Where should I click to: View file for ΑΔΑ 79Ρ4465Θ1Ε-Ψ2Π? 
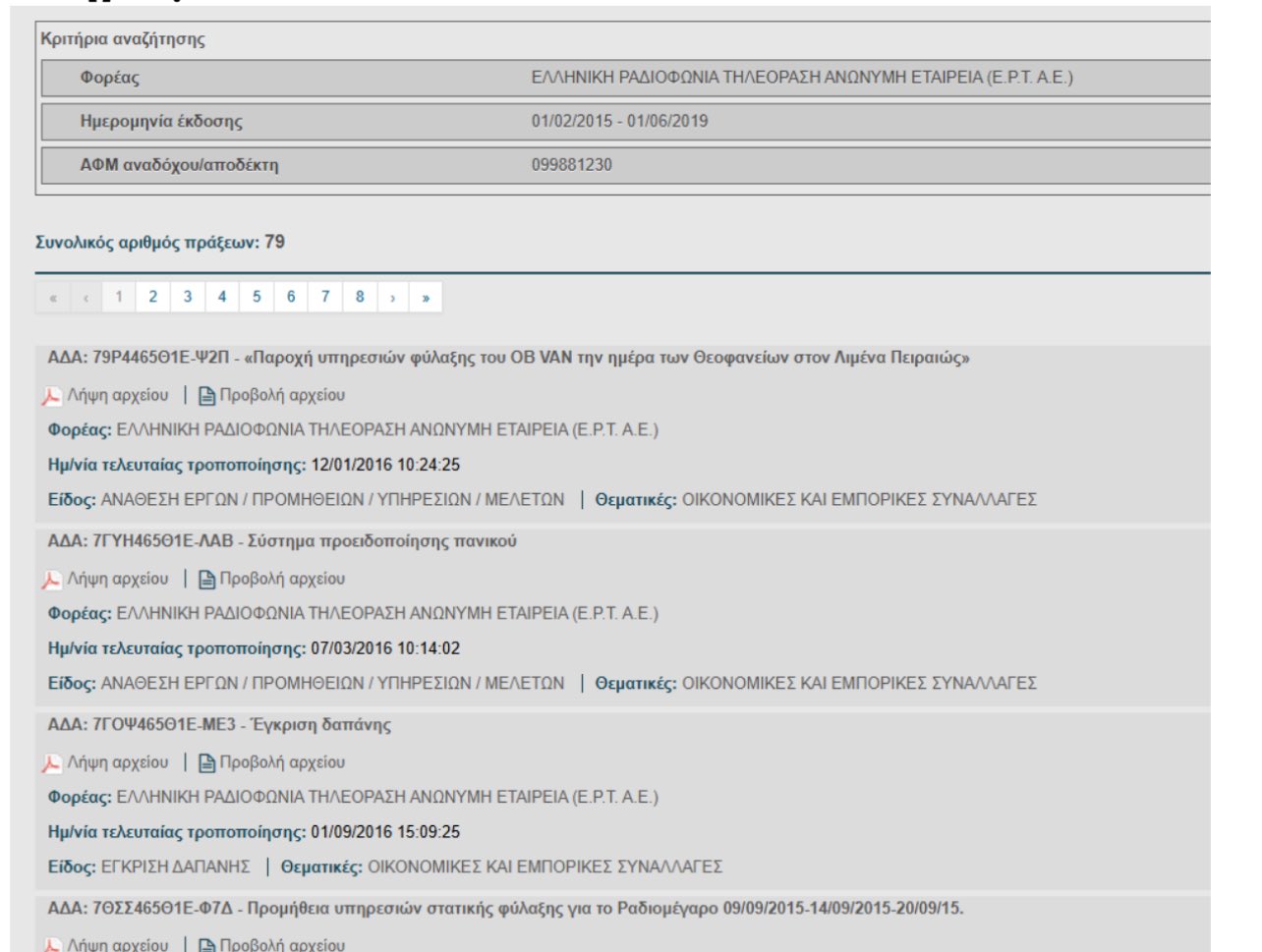click(x=282, y=395)
